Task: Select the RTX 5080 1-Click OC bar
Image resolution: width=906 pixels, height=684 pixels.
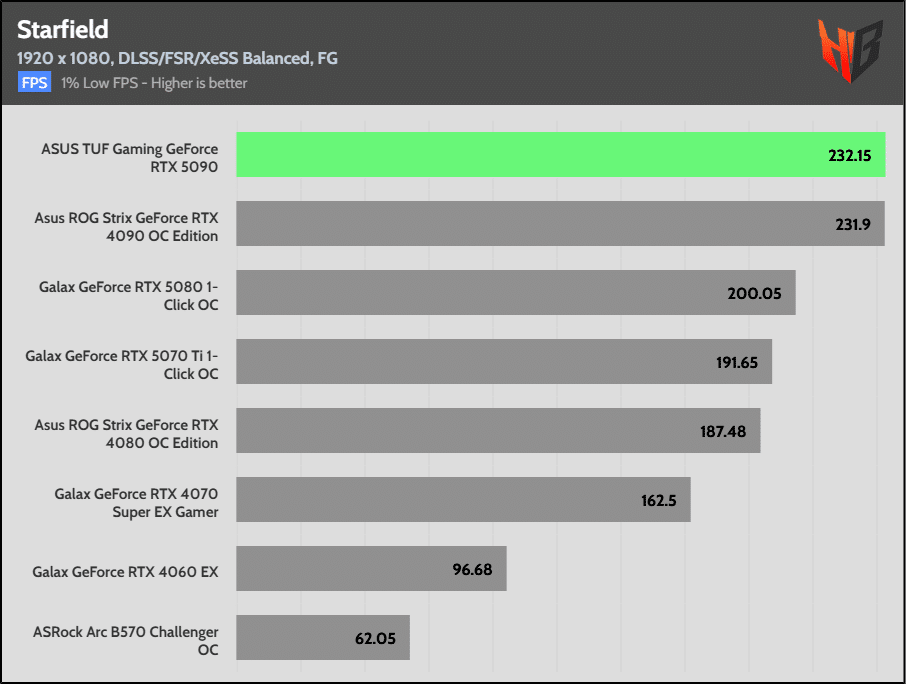Action: [516, 292]
